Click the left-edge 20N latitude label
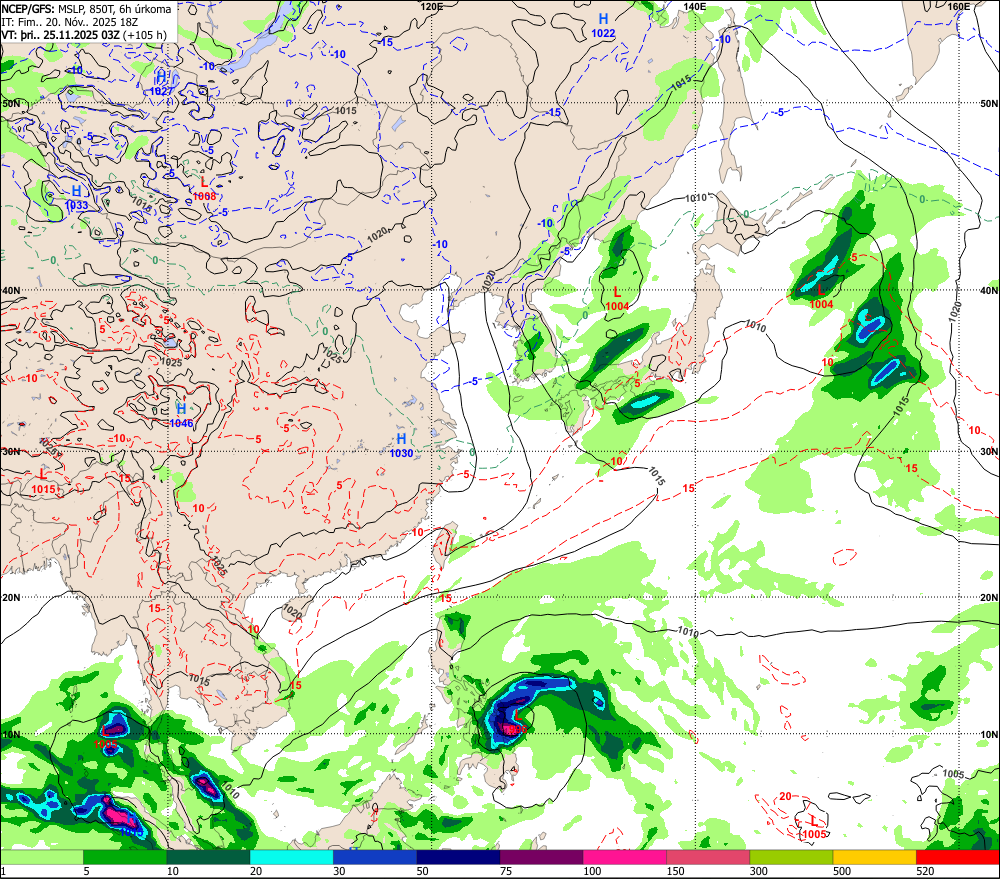Viewport: 1000px width, 879px height. click(11, 598)
